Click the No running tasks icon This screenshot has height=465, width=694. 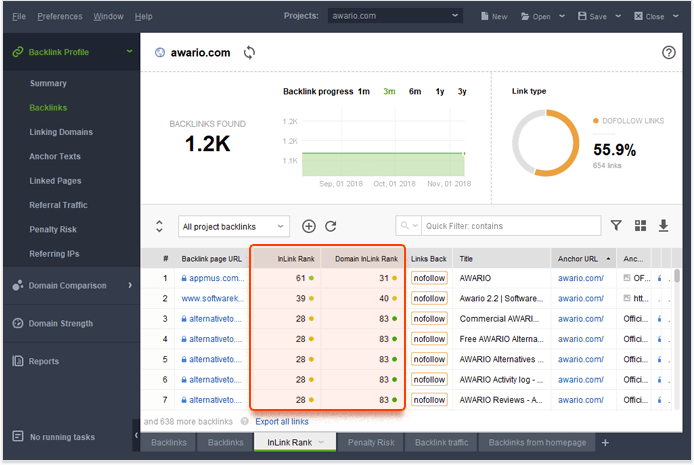click(x=18, y=436)
